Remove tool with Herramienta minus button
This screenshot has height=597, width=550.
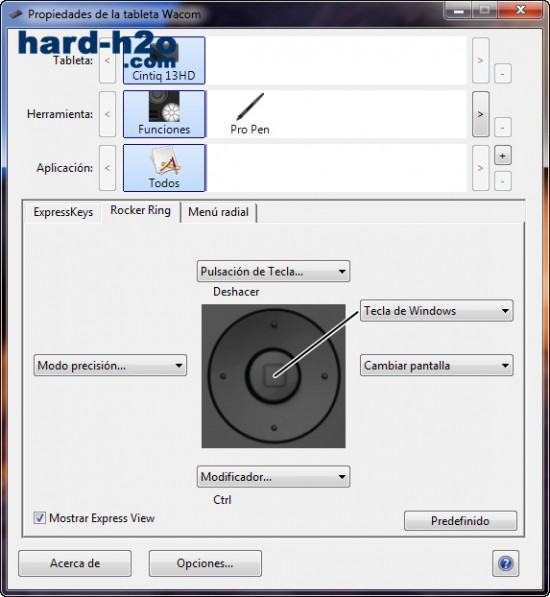tap(502, 128)
